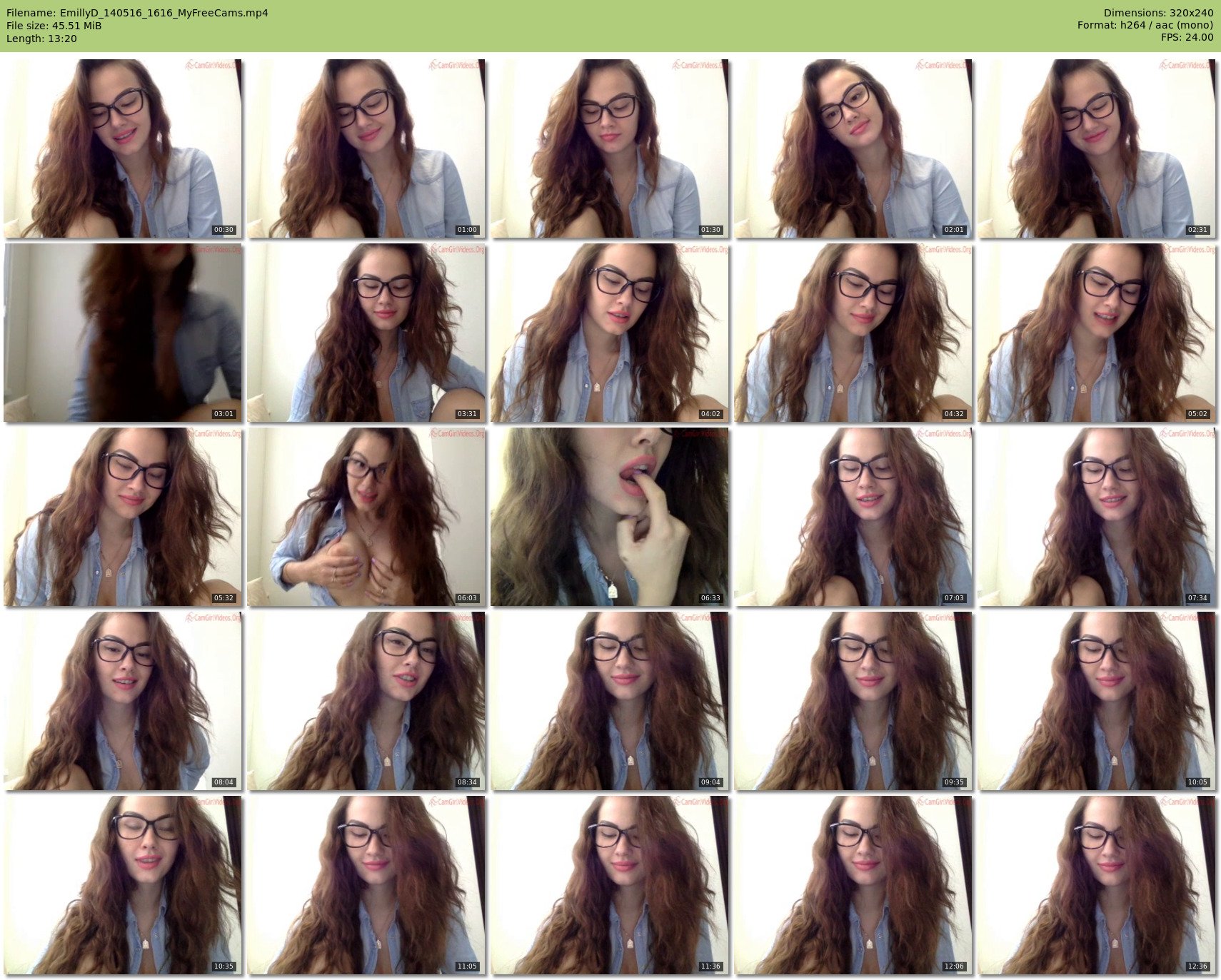Open the frame stamped 08:04

click(x=123, y=701)
